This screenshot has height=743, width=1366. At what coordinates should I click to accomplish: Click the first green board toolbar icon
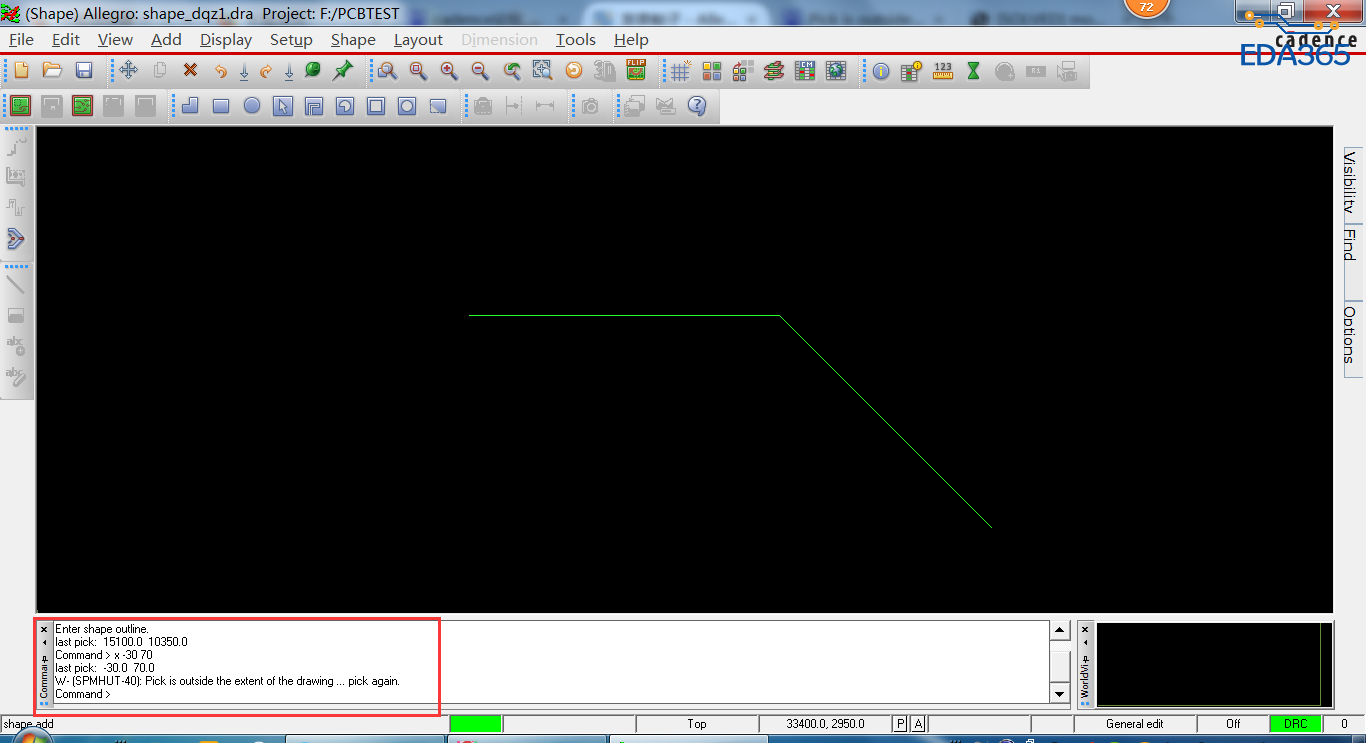(x=20, y=105)
